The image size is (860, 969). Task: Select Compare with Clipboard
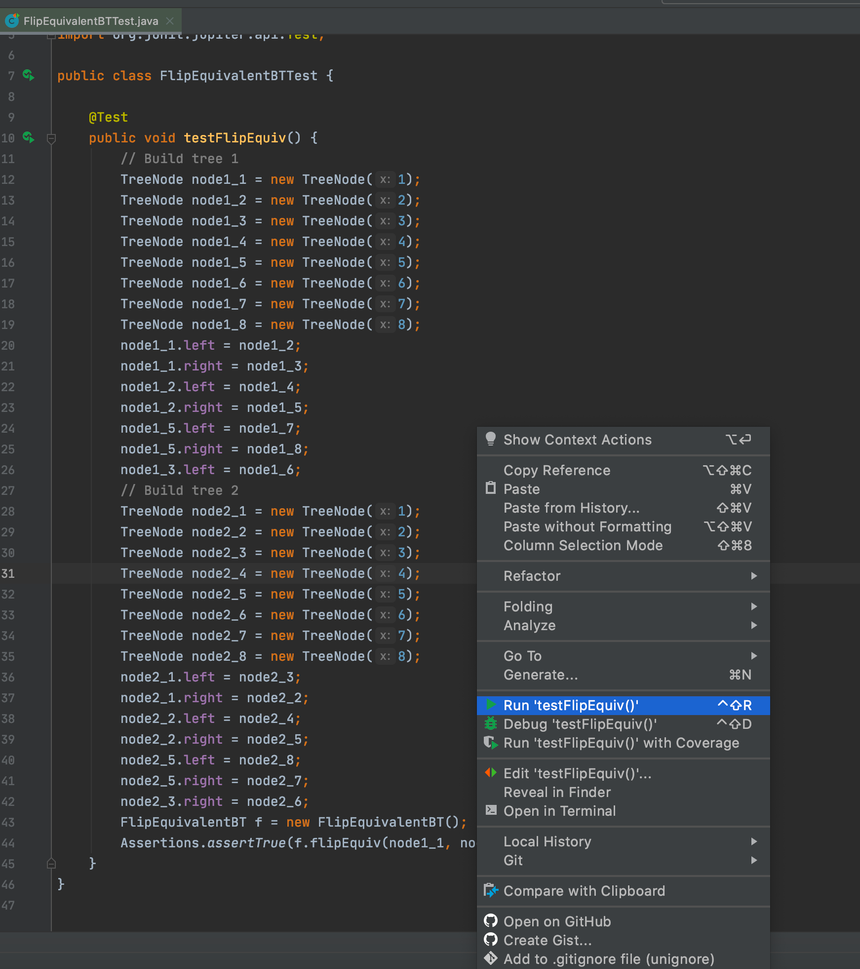coord(584,891)
